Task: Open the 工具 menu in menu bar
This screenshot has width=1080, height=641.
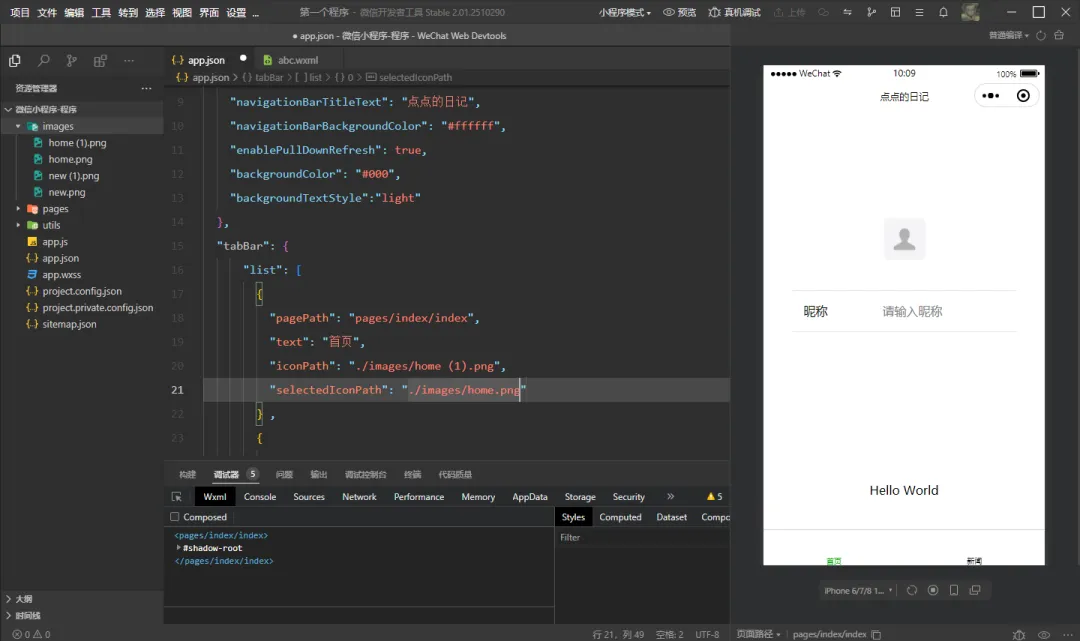Action: point(101,12)
